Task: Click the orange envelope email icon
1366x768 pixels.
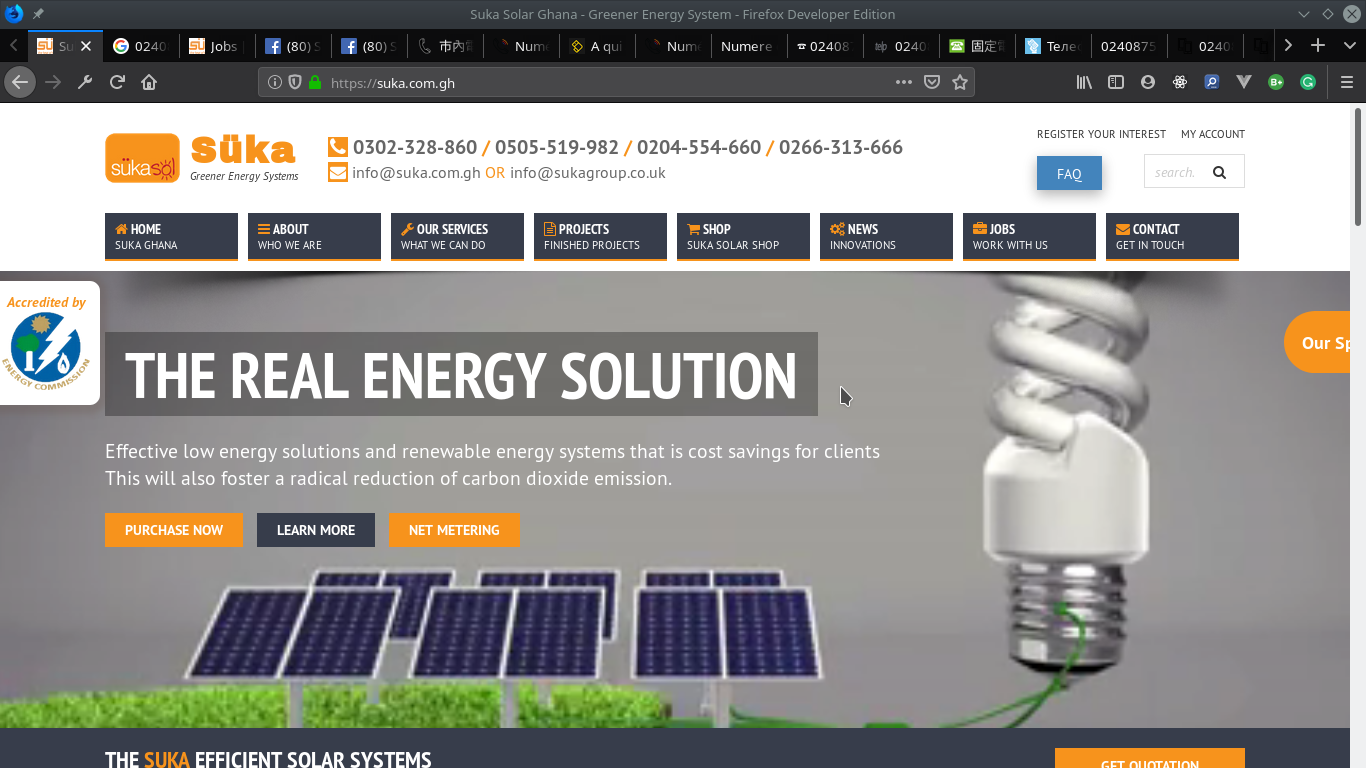Action: point(338,173)
